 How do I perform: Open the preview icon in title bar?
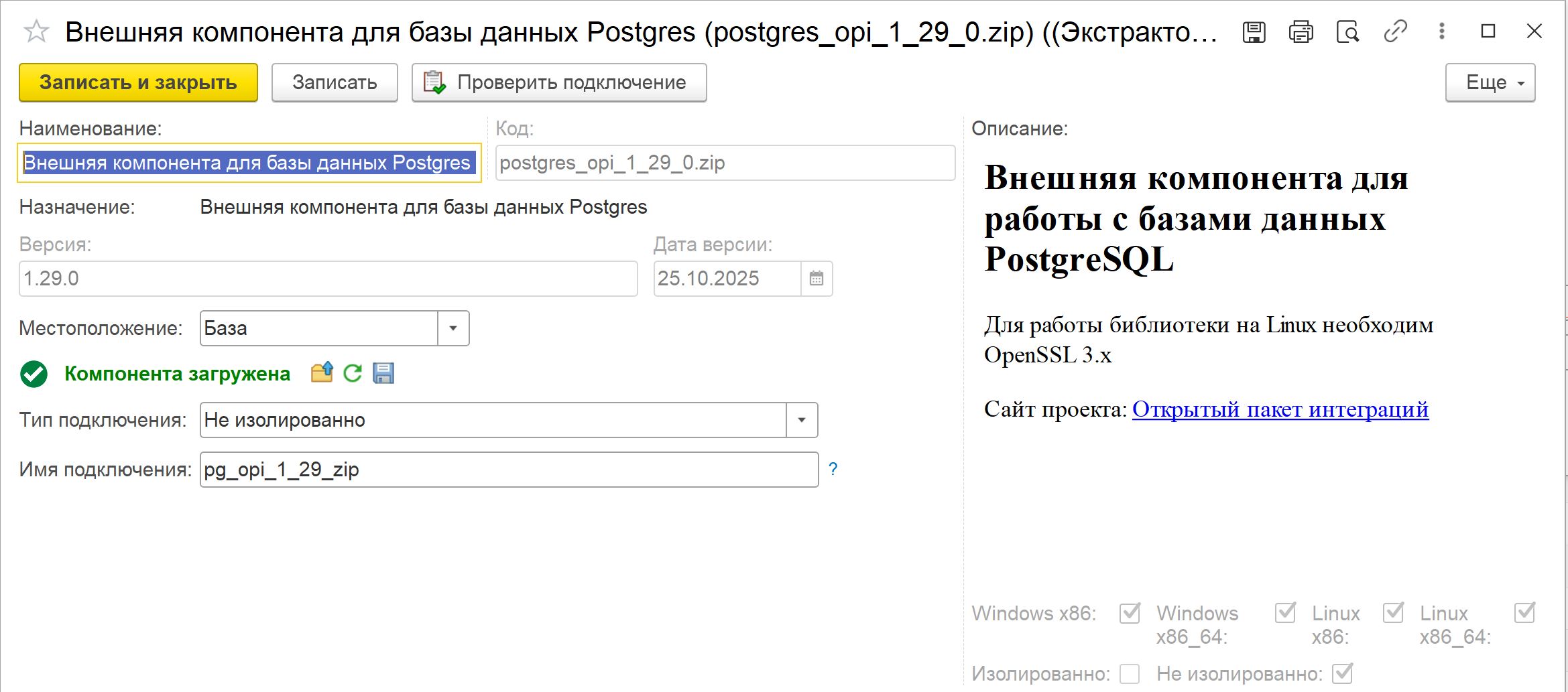click(1347, 31)
